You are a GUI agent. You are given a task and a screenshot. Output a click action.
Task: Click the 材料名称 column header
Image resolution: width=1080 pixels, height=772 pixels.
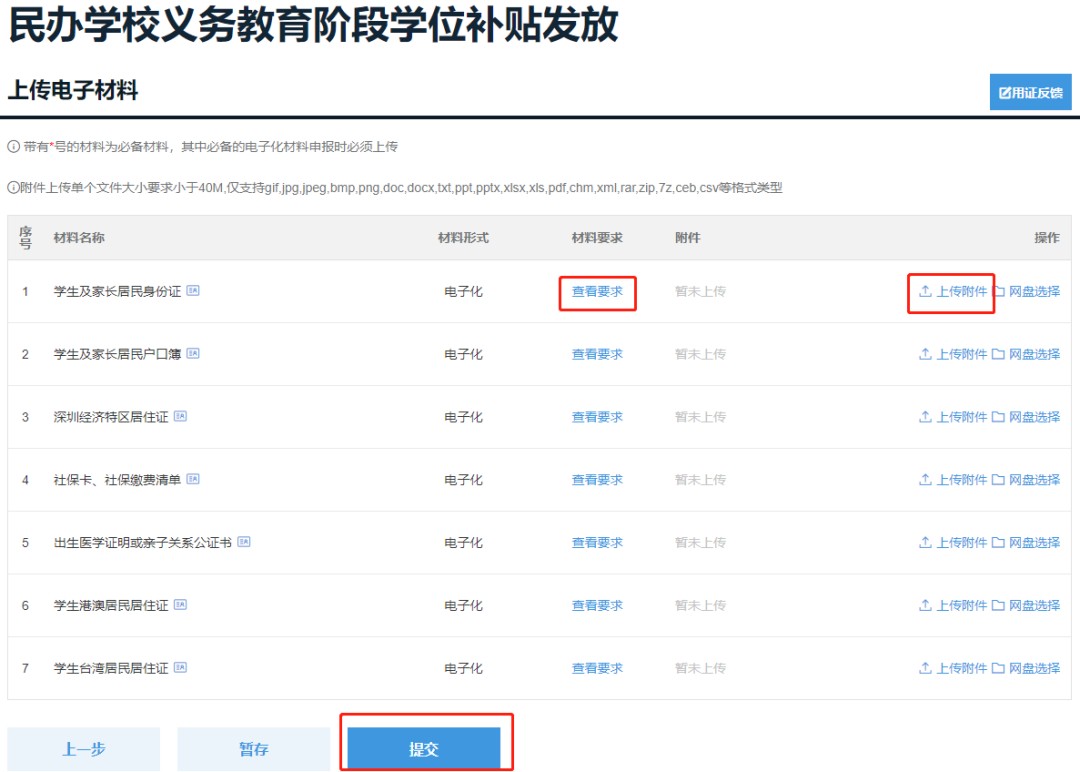pos(79,238)
